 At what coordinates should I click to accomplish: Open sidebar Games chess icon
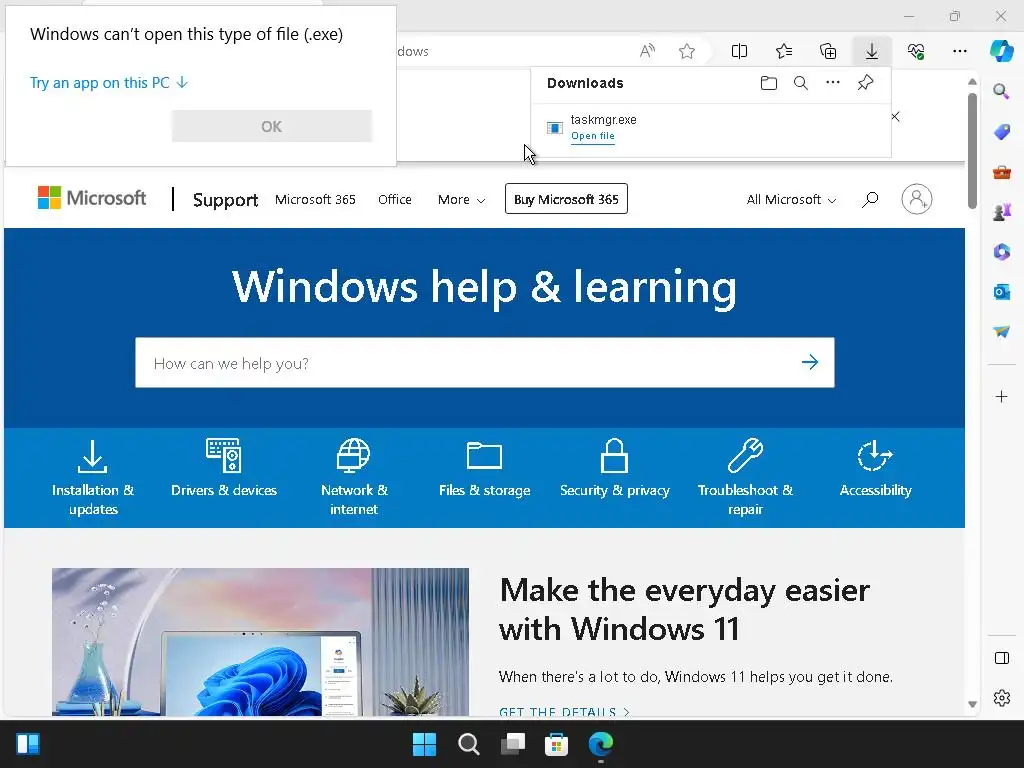pyautogui.click(x=1001, y=212)
